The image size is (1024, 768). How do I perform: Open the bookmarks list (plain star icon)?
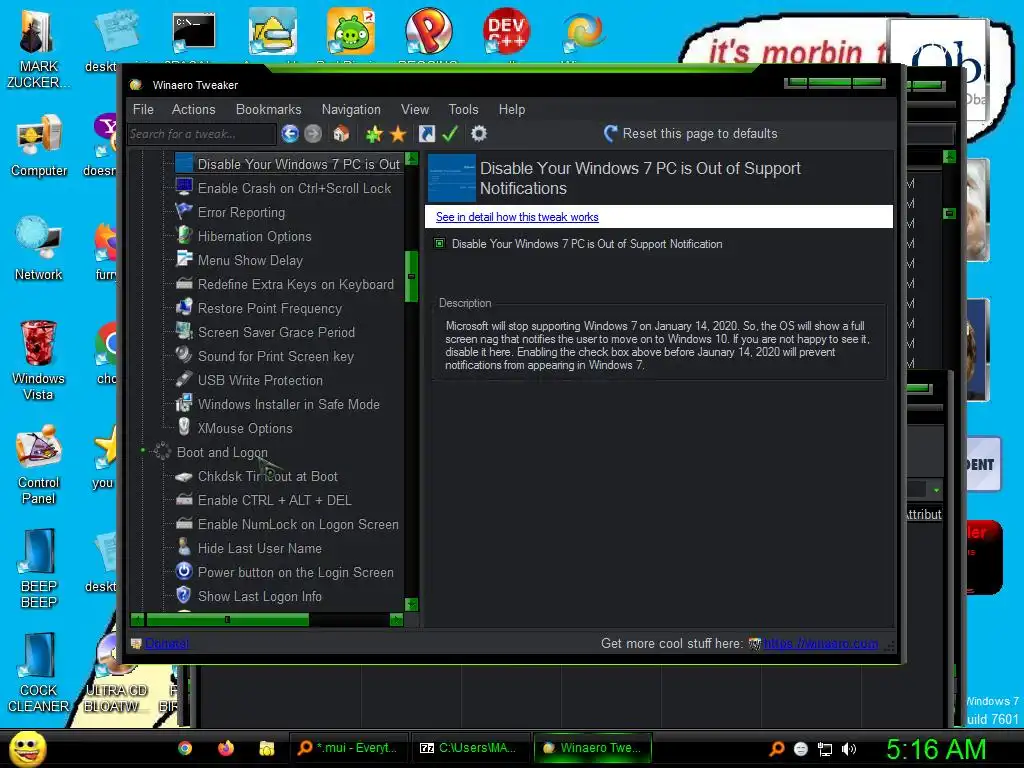[x=398, y=134]
